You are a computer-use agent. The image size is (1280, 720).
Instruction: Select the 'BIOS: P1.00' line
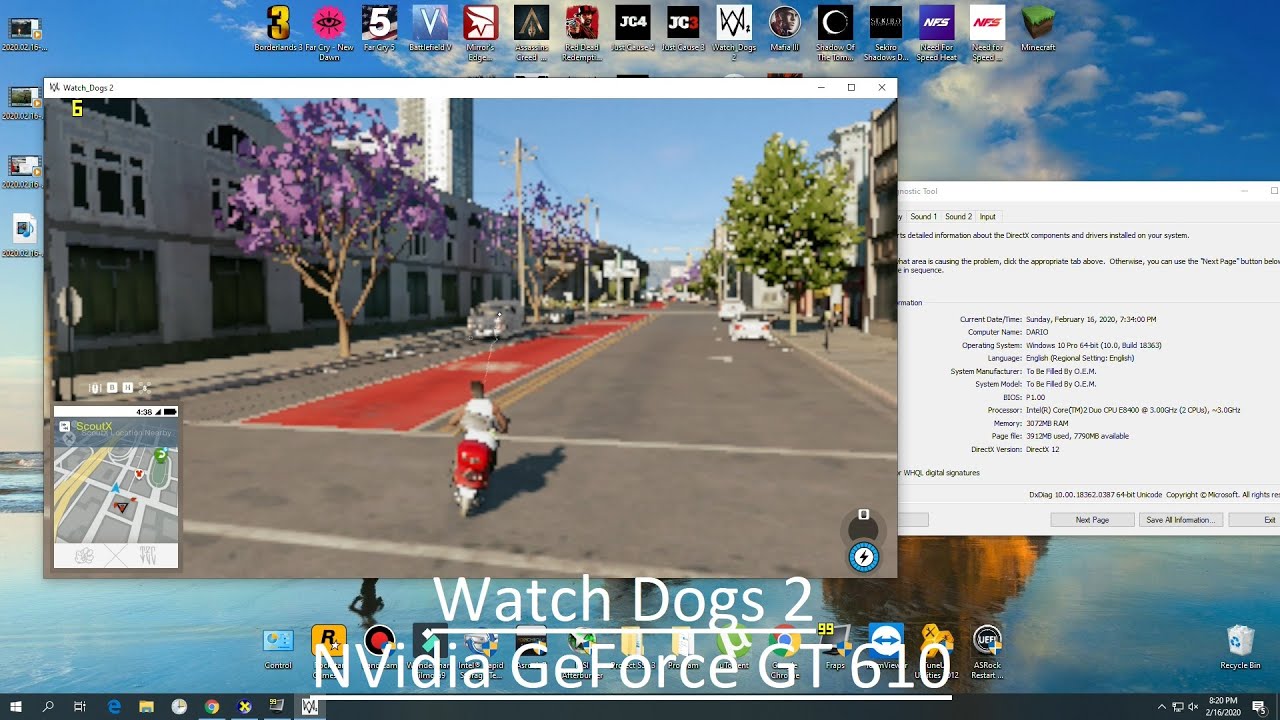pyautogui.click(x=1023, y=397)
